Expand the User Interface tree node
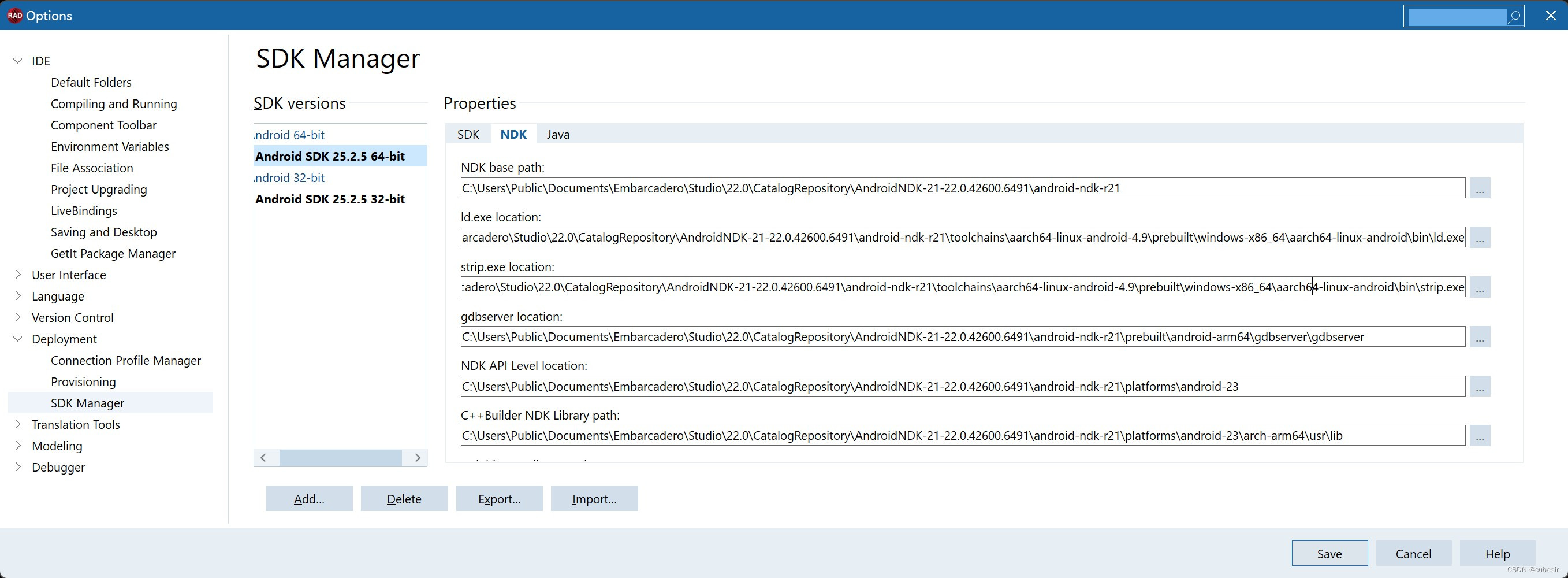1568x578 pixels. pos(18,275)
